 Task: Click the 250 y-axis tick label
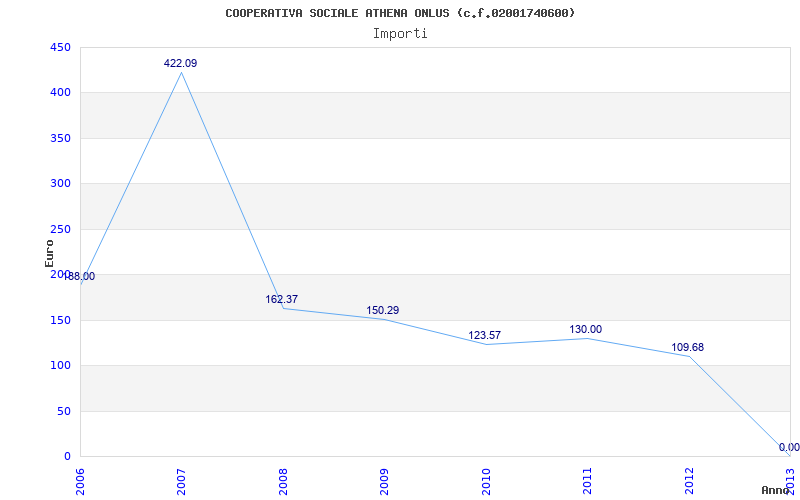[60, 229]
